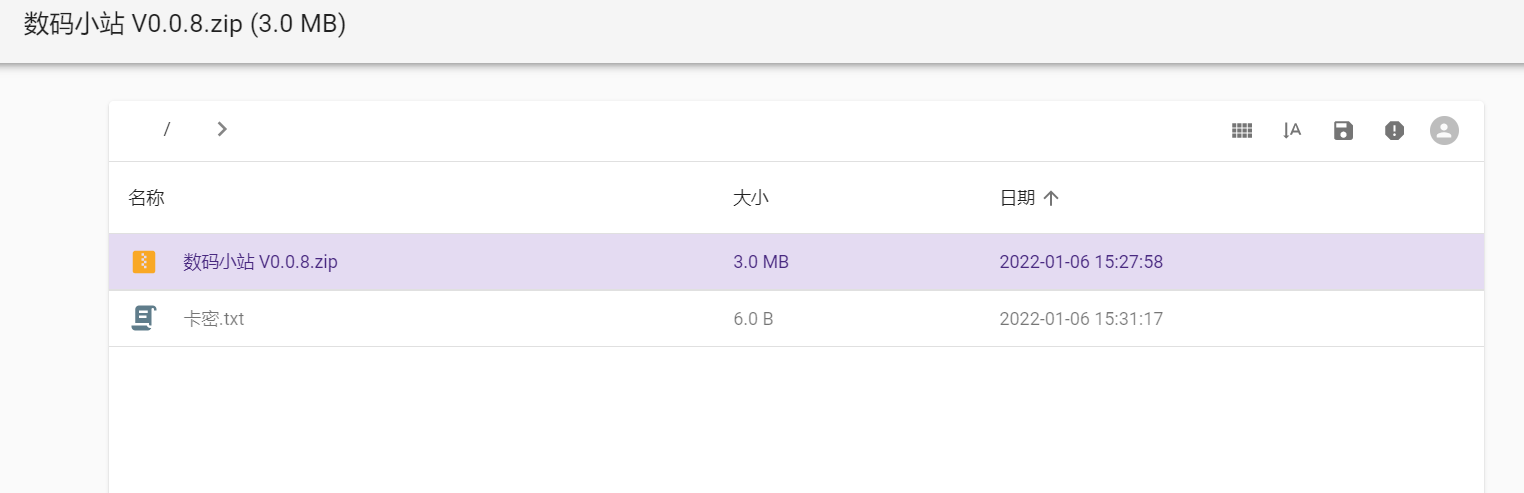Open the user avatar profile icon
The width and height of the screenshot is (1524, 493).
(1444, 130)
